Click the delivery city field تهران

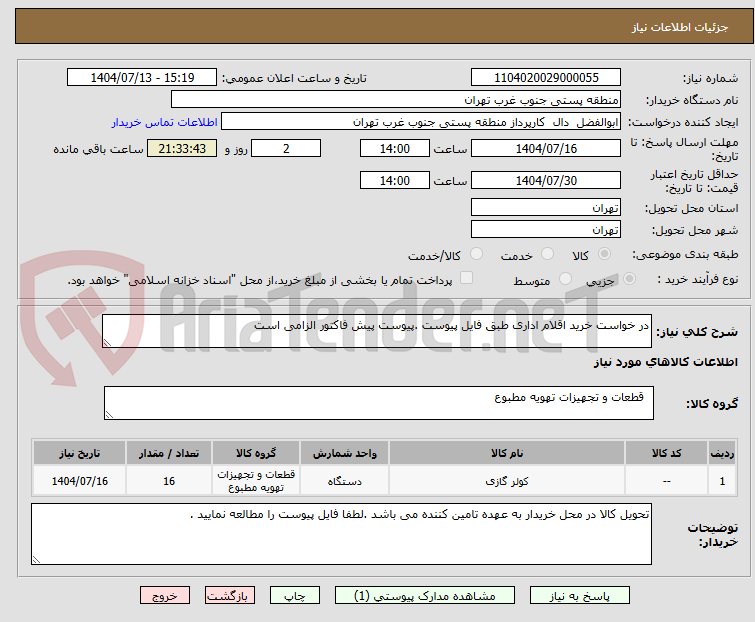click(x=546, y=230)
